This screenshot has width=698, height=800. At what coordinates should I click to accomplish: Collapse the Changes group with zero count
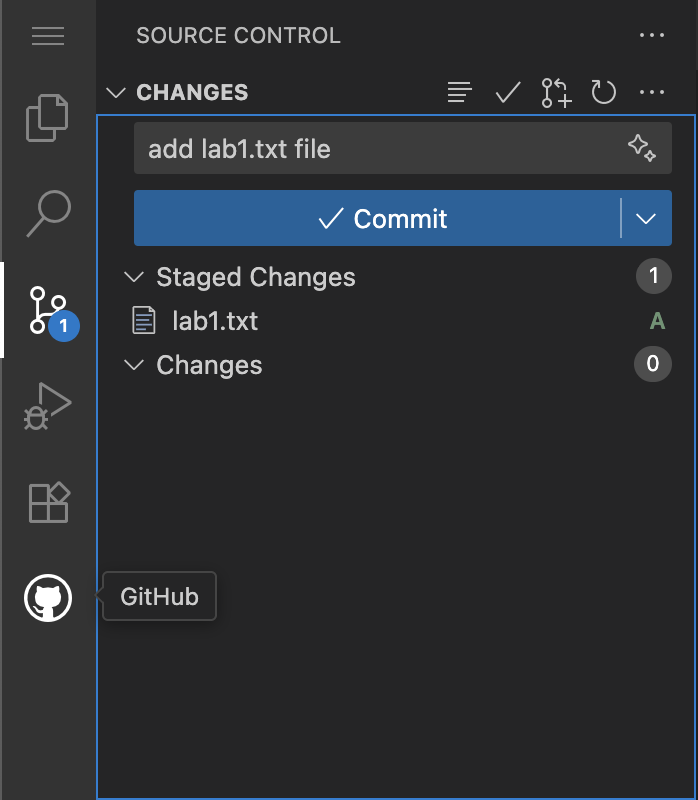click(x=133, y=365)
